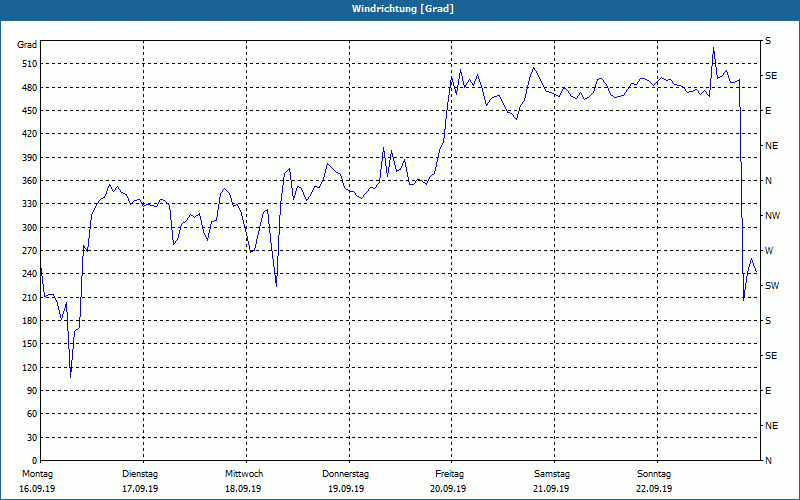This screenshot has height=500, width=800.
Task: Click the 'E' compass label level with 90
Action: (768, 391)
